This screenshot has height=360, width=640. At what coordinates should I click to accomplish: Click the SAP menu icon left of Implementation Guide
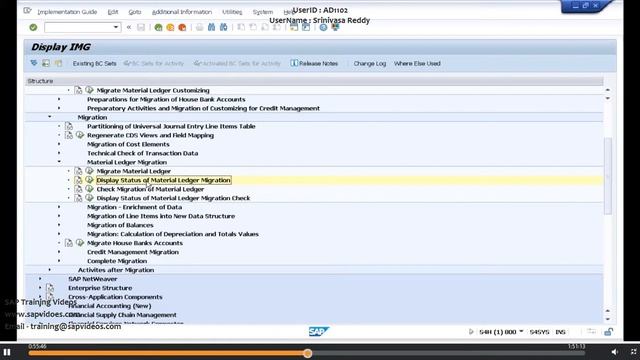(27, 11)
